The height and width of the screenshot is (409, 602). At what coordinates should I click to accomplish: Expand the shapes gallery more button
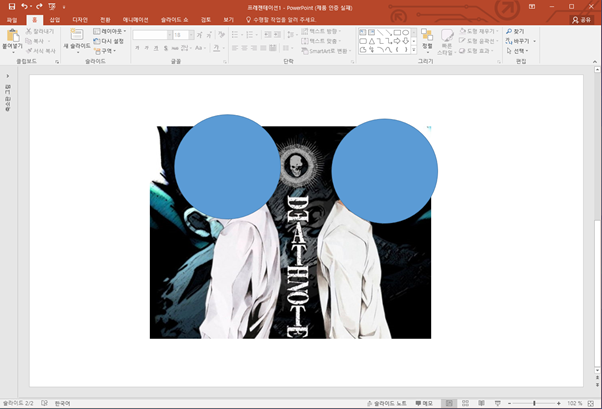click(414, 50)
